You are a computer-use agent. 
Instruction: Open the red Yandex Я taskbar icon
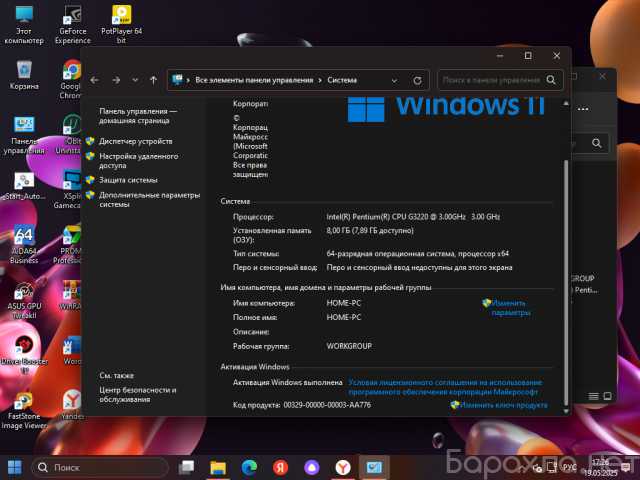(x=280, y=467)
